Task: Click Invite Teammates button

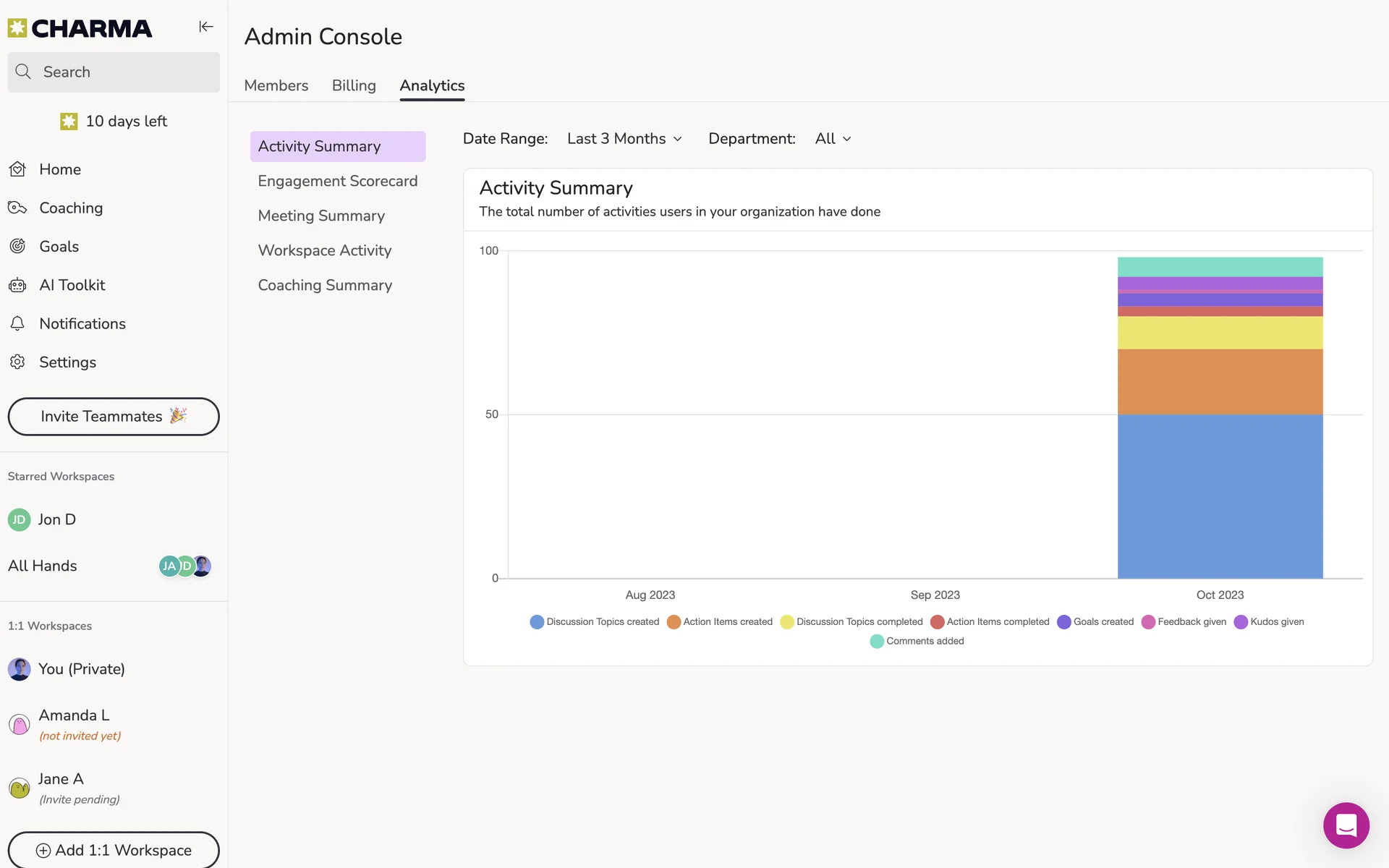Action: point(114,417)
